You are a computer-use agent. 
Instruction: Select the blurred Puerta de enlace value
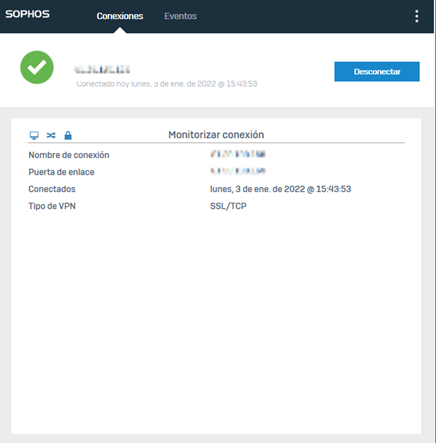(x=238, y=171)
